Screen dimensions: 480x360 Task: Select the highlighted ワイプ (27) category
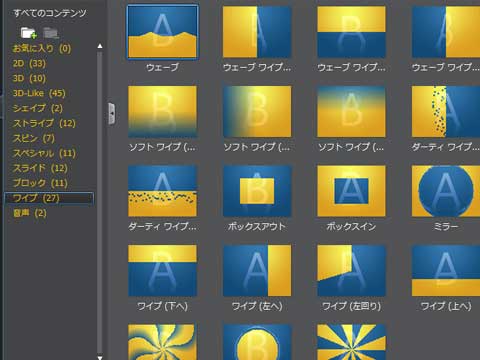click(x=49, y=198)
